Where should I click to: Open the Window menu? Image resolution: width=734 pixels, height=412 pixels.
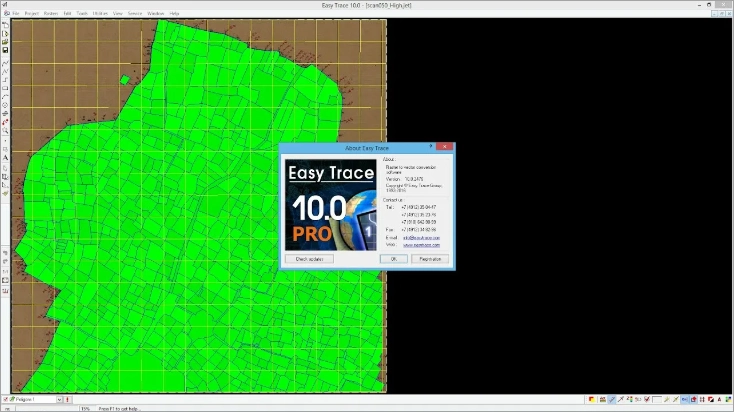155,14
